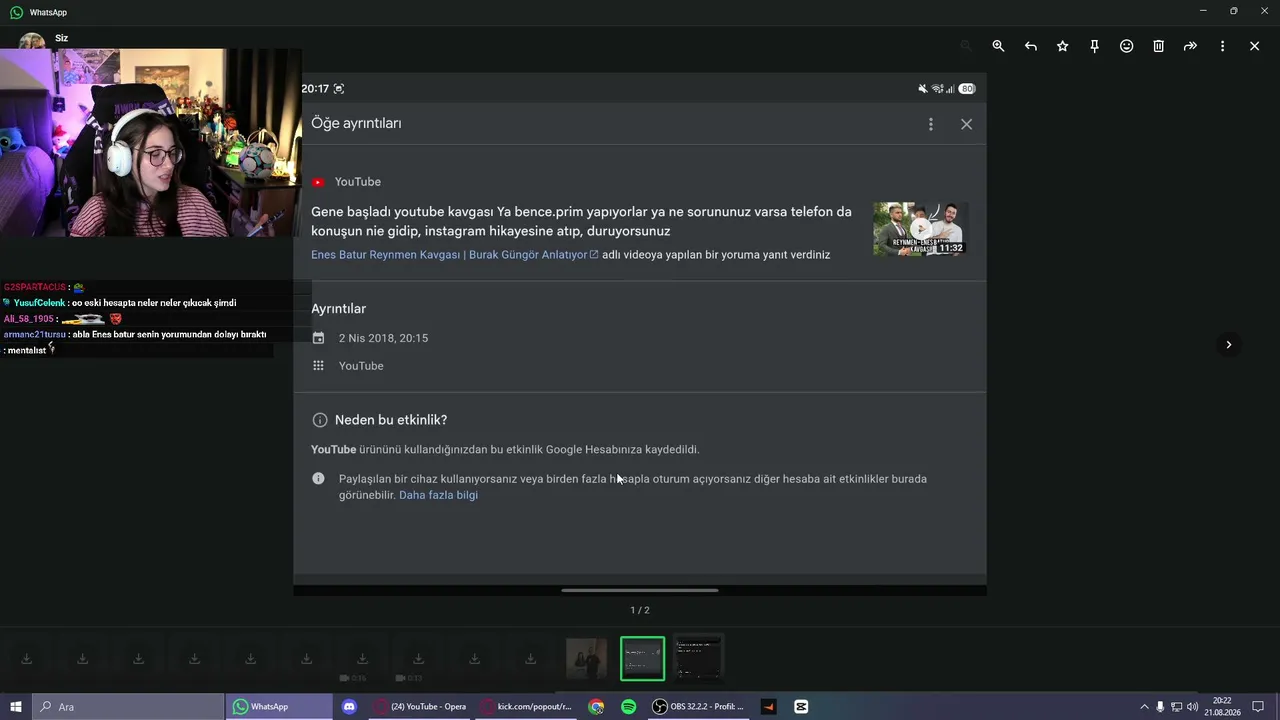Go to the next image with right arrow

tap(1229, 345)
